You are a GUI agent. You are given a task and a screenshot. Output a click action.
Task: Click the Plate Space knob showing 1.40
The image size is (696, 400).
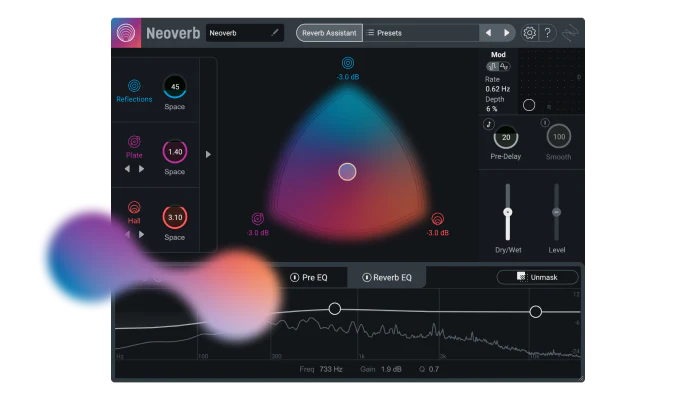pyautogui.click(x=175, y=152)
